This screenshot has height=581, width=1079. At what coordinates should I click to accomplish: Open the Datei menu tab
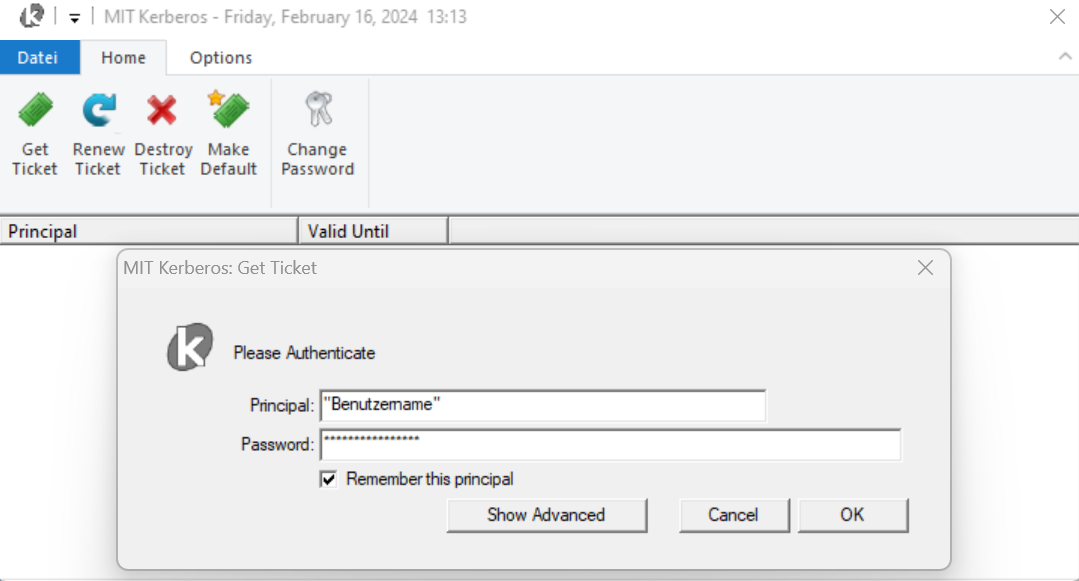38,57
